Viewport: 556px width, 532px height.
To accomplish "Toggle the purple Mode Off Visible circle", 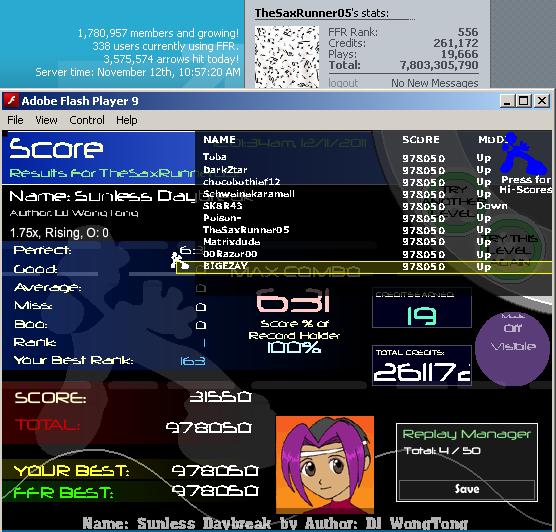I will [x=512, y=350].
